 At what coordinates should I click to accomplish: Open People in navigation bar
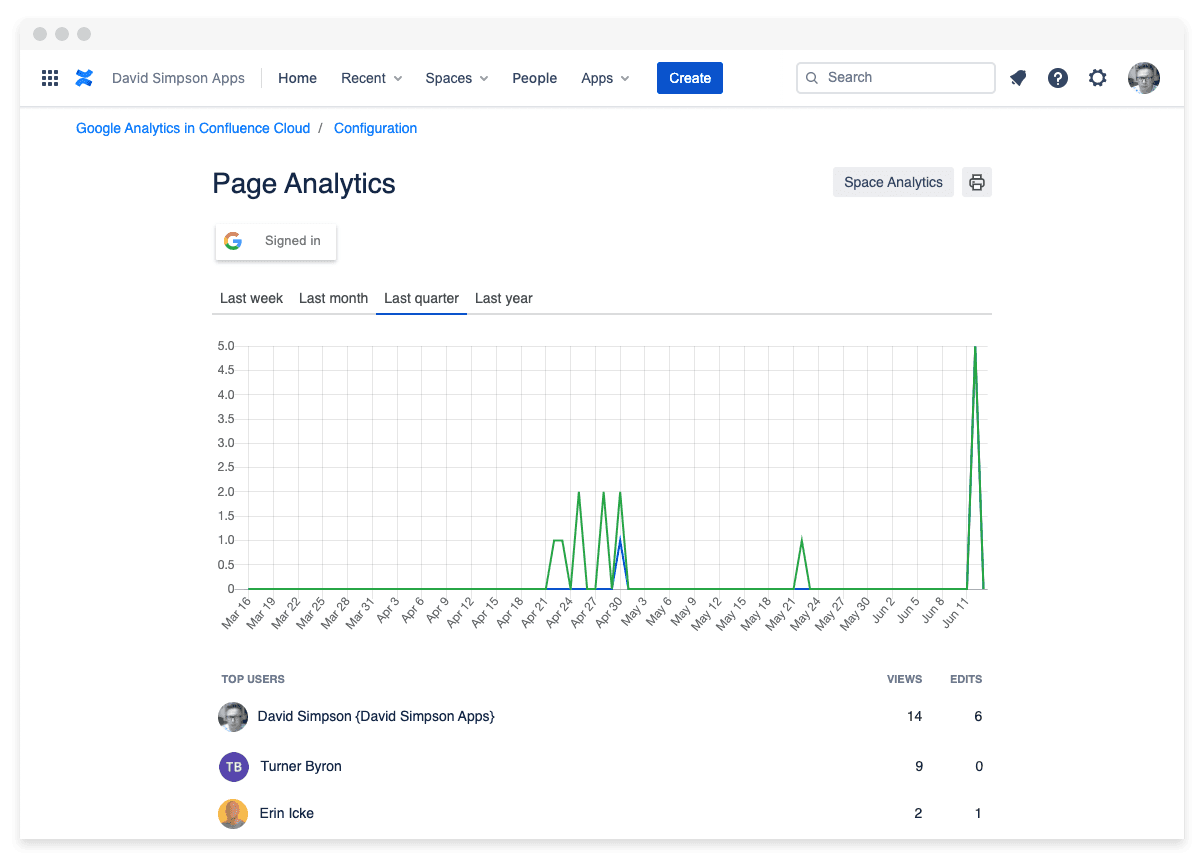coord(535,78)
